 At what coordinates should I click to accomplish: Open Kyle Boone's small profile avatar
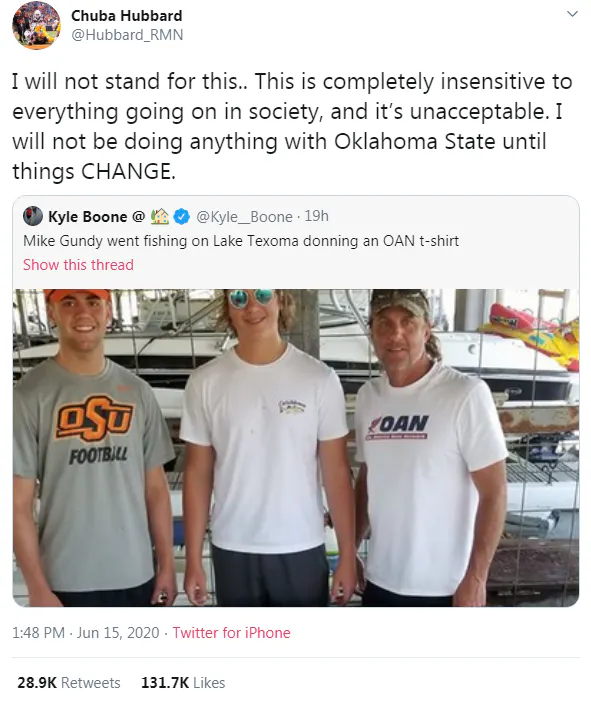pyautogui.click(x=33, y=216)
